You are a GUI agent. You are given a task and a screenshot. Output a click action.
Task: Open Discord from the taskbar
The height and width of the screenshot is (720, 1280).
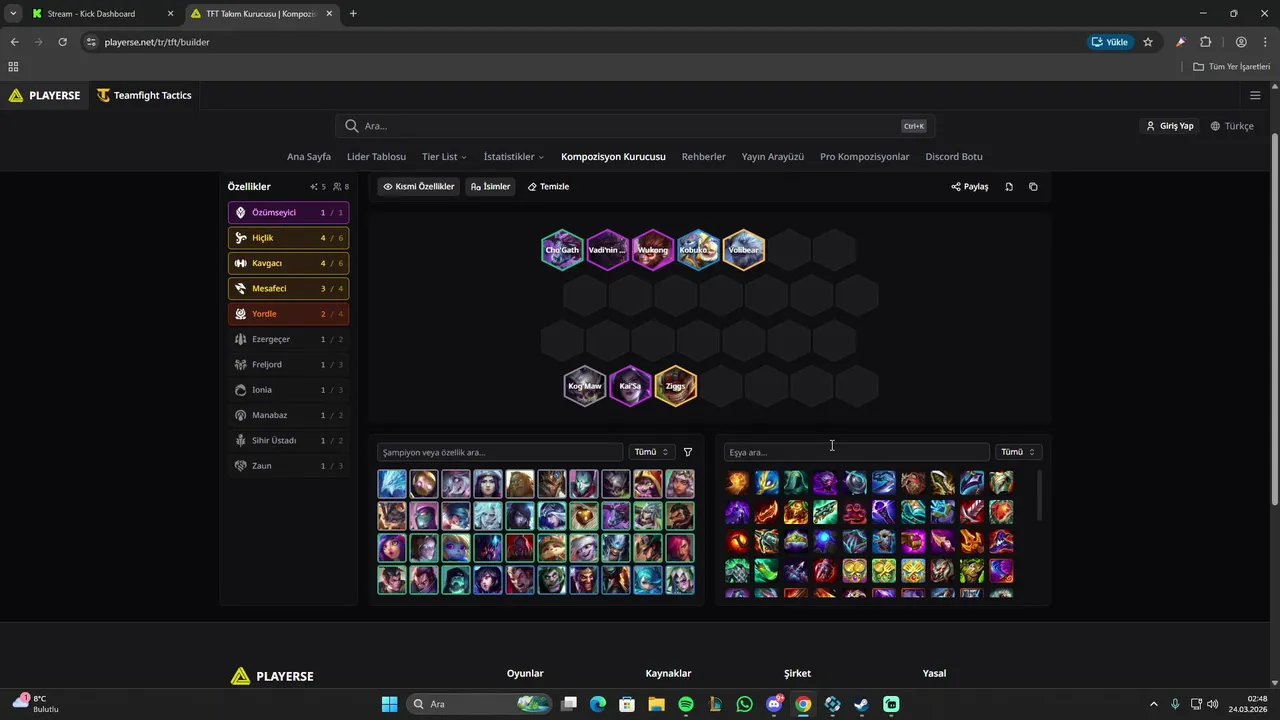pyautogui.click(x=773, y=704)
